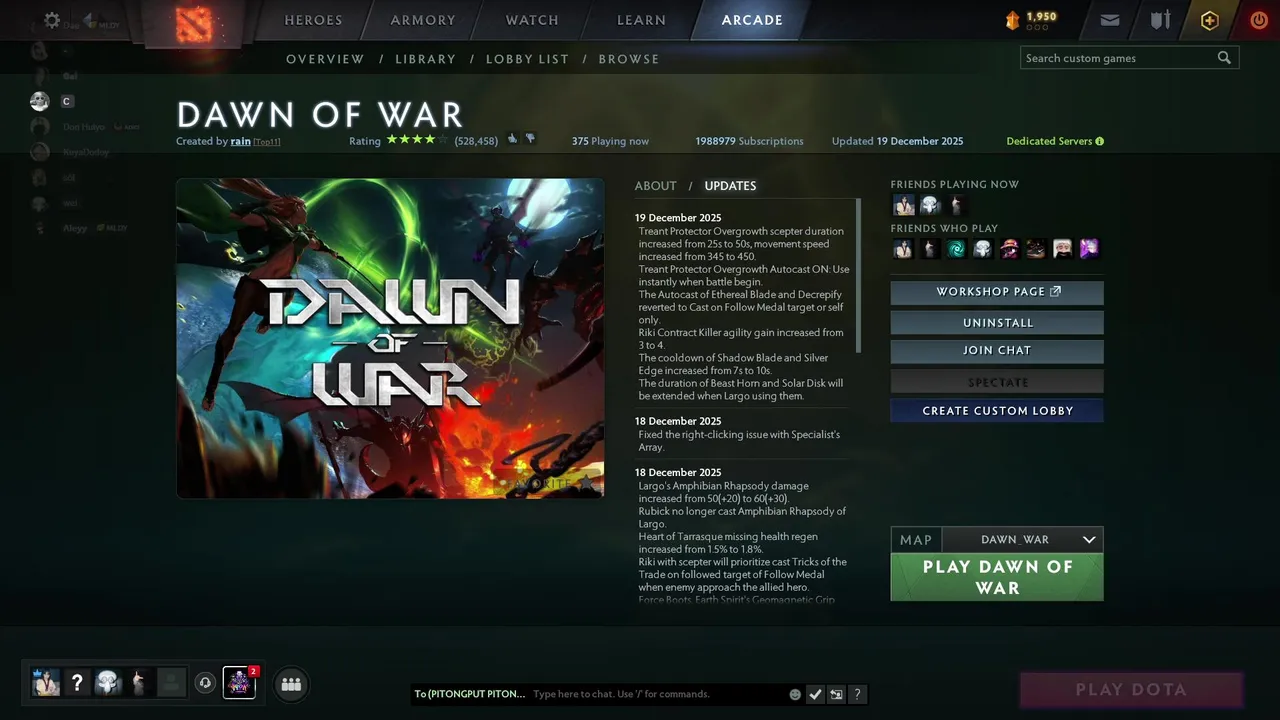Click the 19 December 2025 update heading
The width and height of the screenshot is (1280, 720).
678,218
